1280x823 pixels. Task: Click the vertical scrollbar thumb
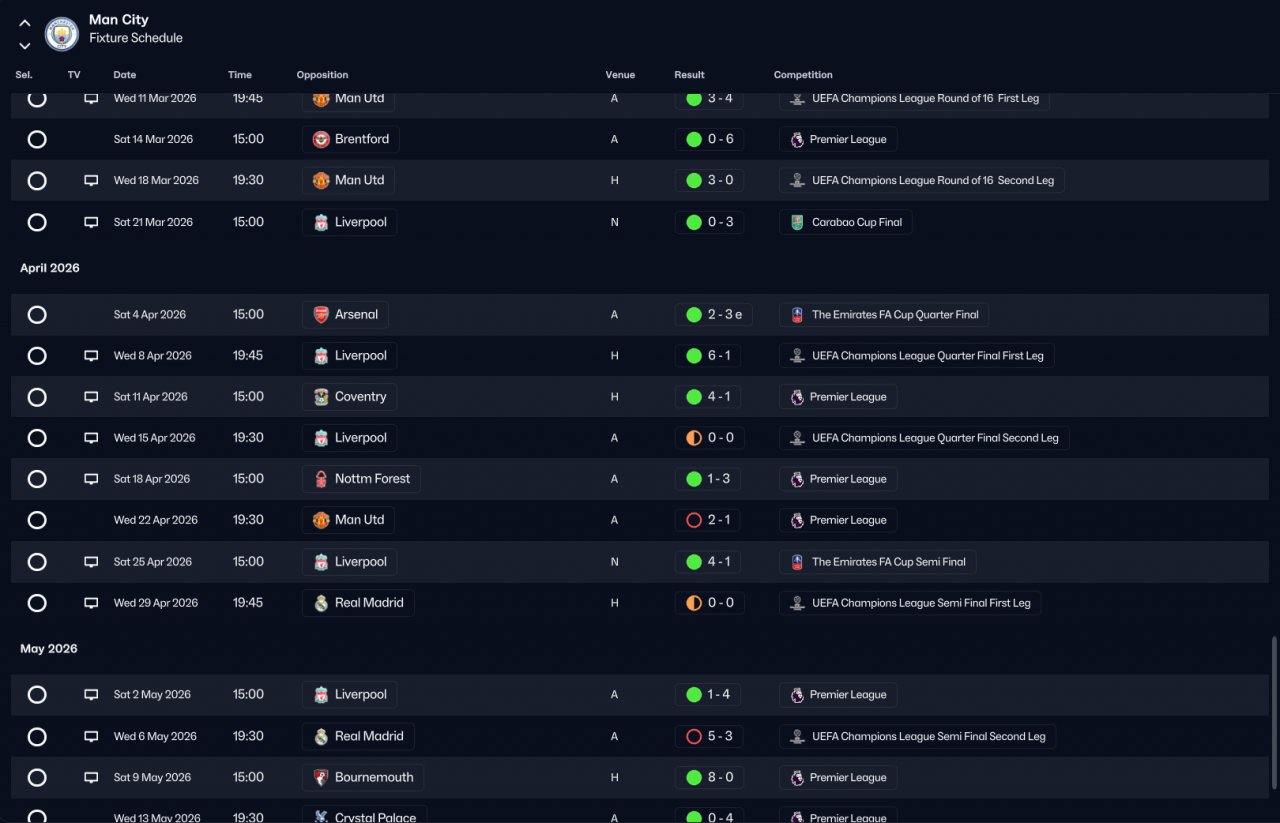pos(1274,712)
